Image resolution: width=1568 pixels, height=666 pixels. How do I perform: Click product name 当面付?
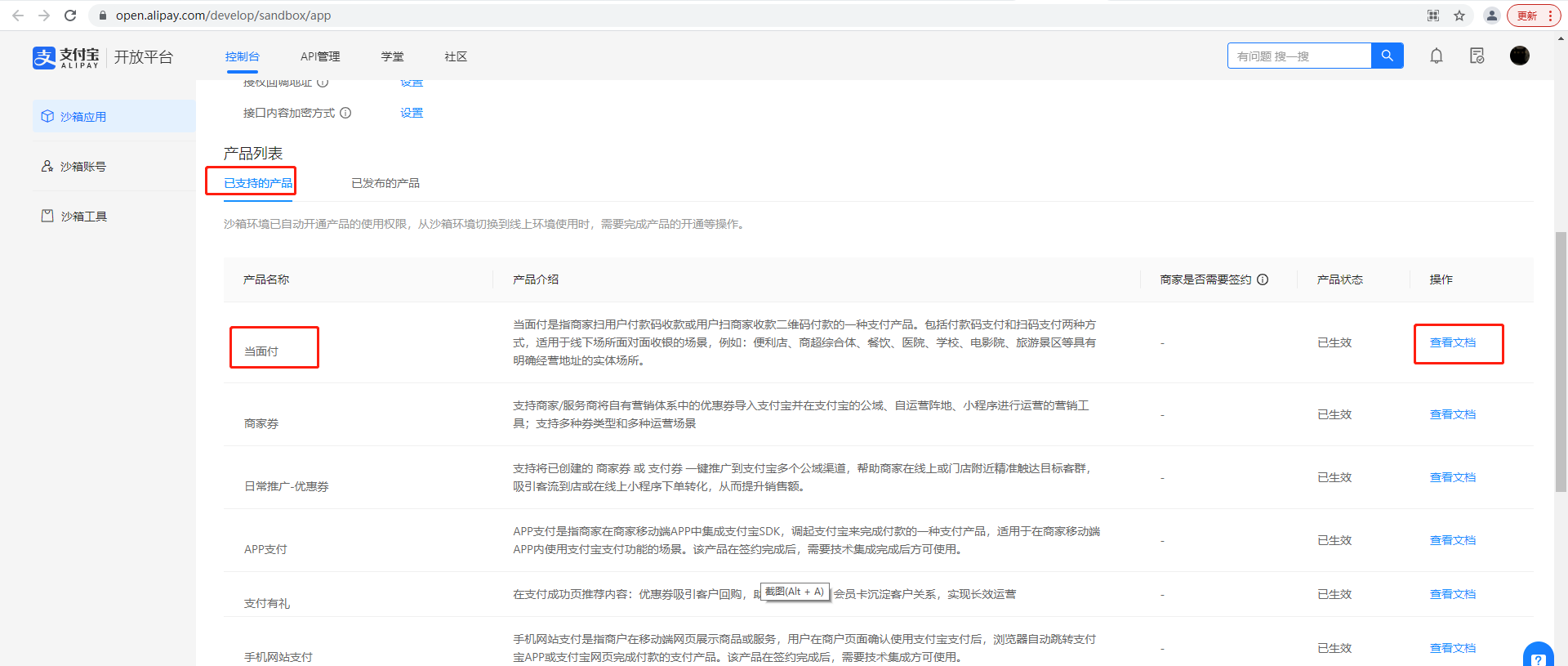(261, 351)
